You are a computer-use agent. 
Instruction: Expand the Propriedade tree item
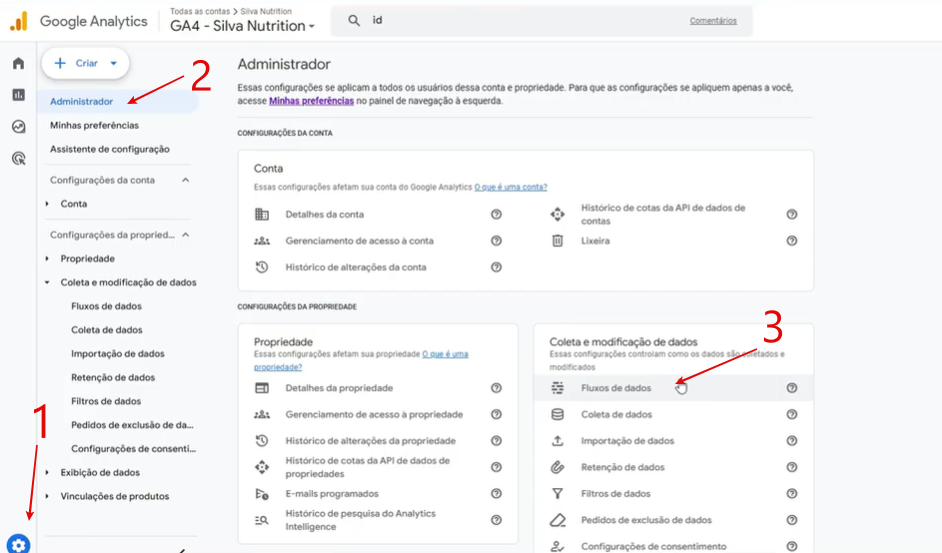[x=47, y=259]
